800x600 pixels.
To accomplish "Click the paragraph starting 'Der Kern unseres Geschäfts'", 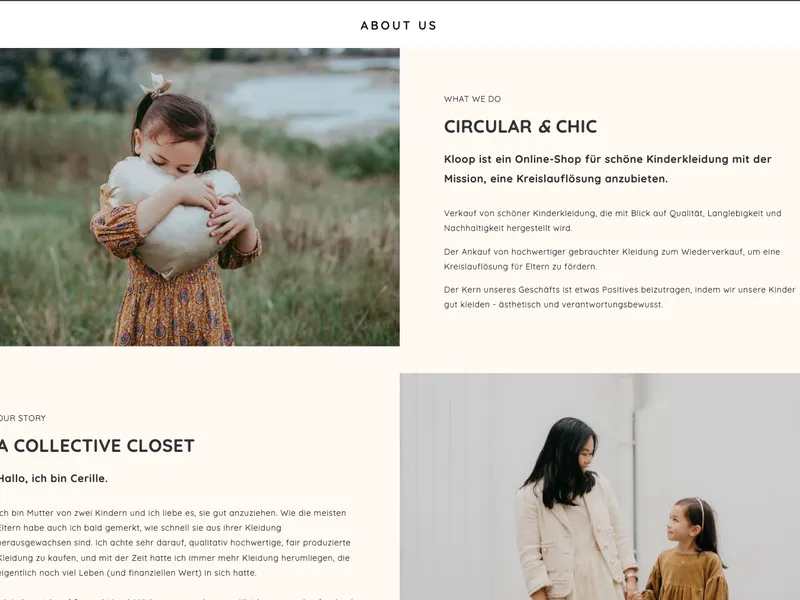I will (619, 297).
